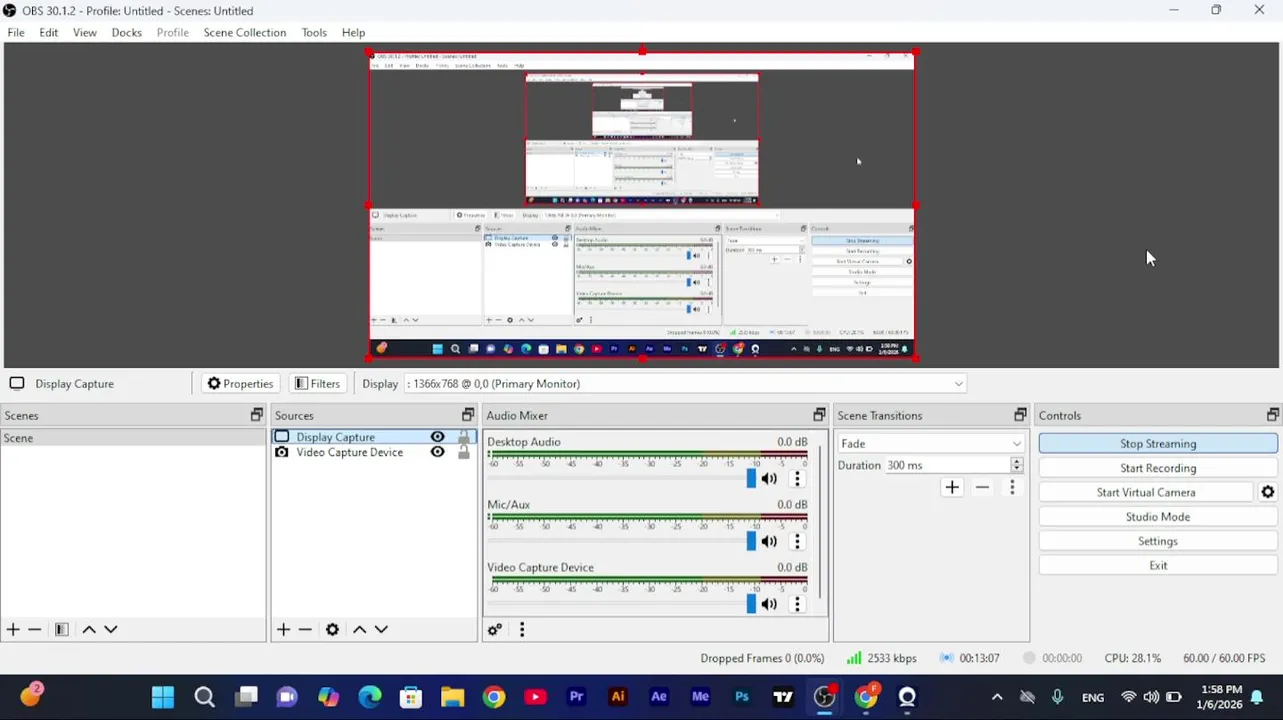Move source down arrow in Sources dock

381,629
